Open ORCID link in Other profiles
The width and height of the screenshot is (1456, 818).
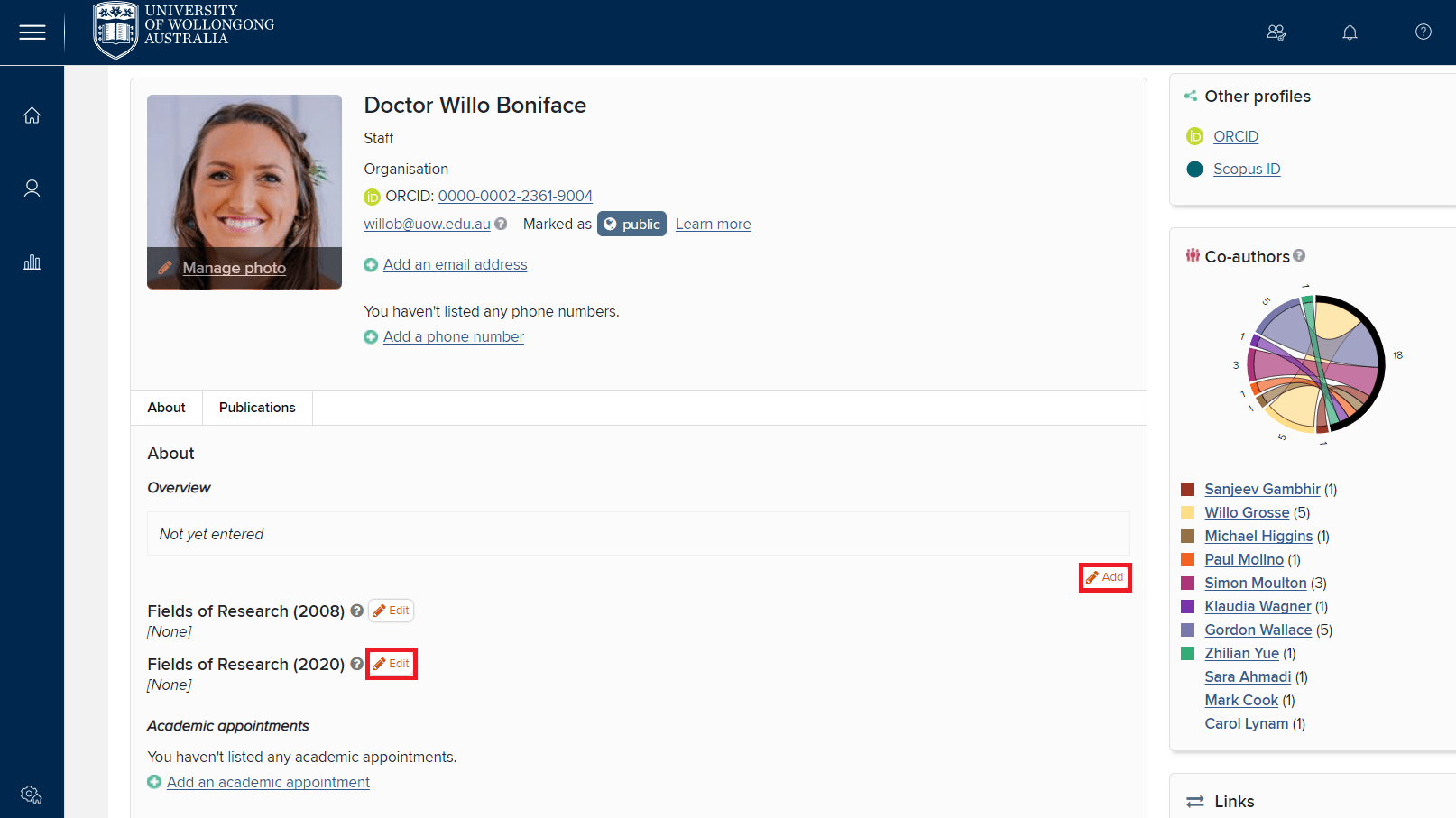(x=1235, y=136)
